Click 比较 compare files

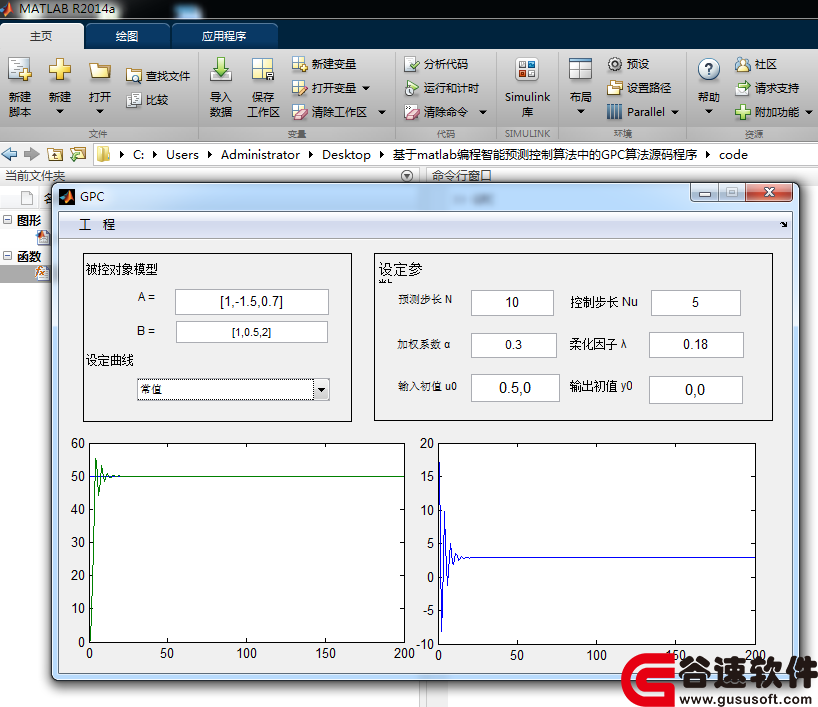coord(148,100)
